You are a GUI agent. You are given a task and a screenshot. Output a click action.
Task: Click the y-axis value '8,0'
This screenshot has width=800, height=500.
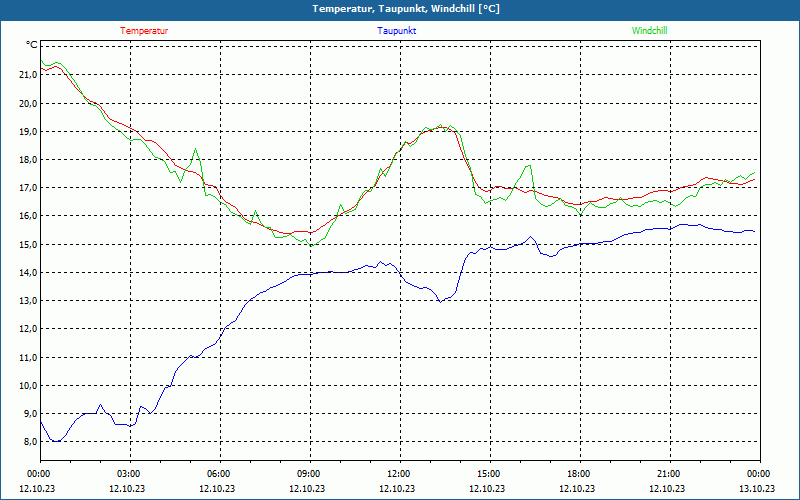[31, 442]
